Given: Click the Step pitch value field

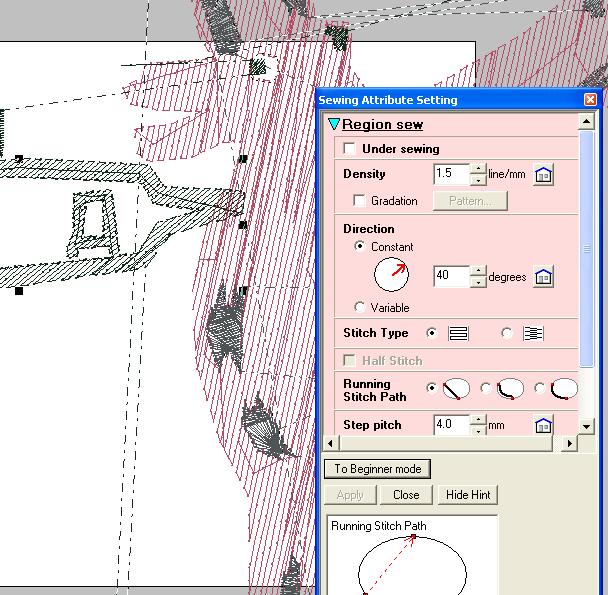Looking at the screenshot, I should click(451, 425).
